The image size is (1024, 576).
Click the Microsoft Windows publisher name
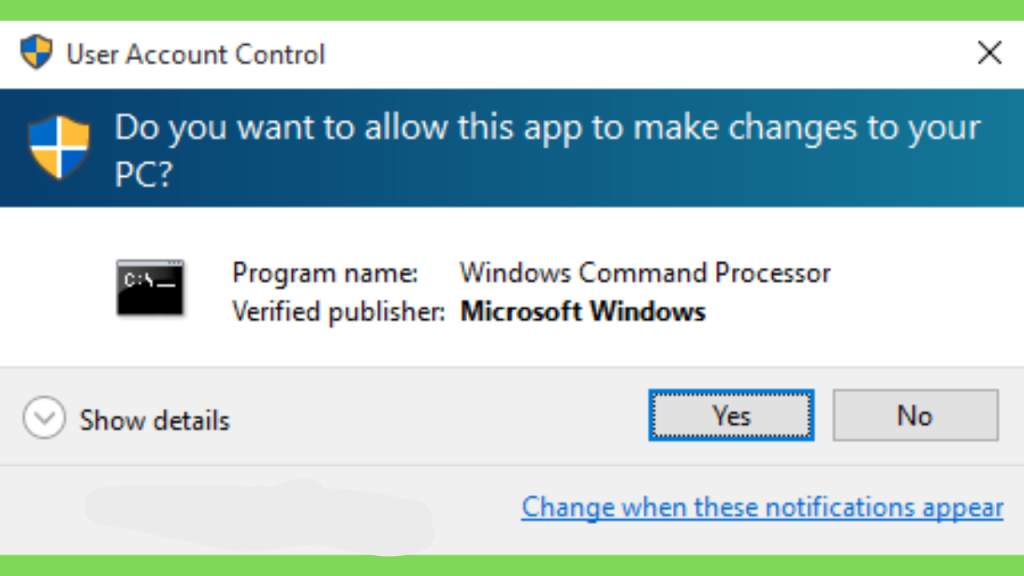583,312
